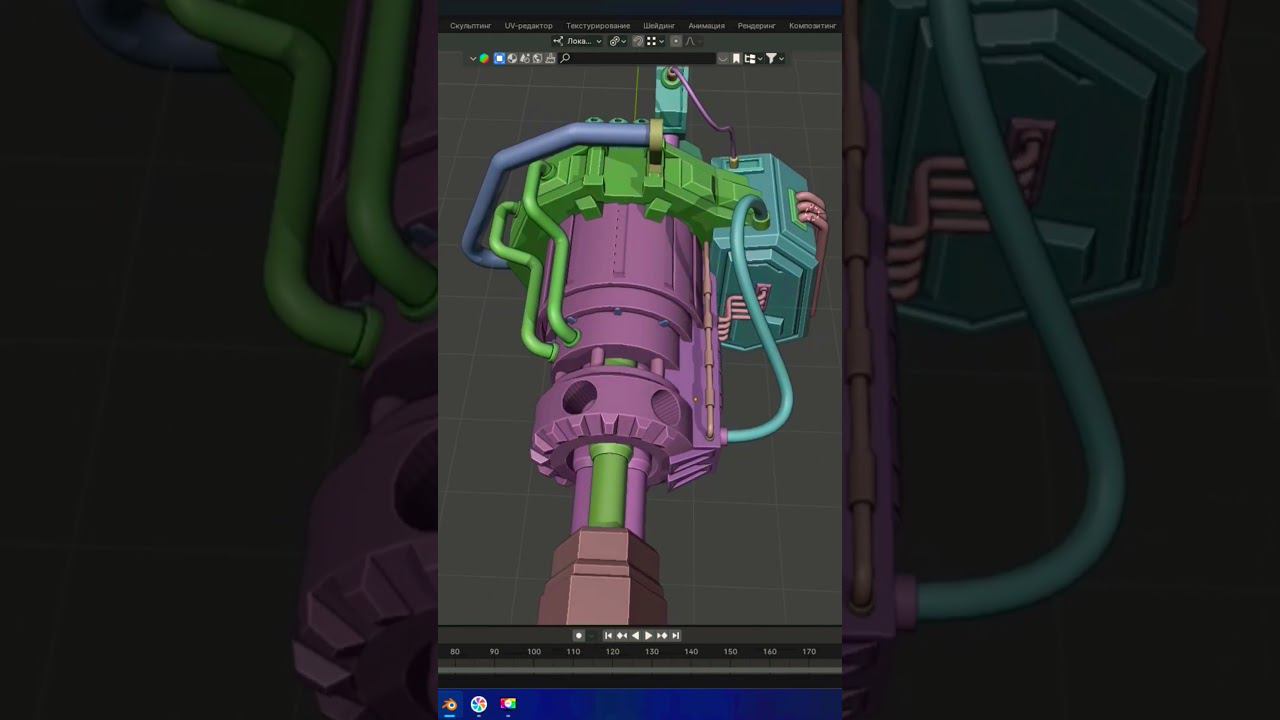Click frame 120 on the timeline ruler
This screenshot has width=1280, height=720.
(612, 652)
